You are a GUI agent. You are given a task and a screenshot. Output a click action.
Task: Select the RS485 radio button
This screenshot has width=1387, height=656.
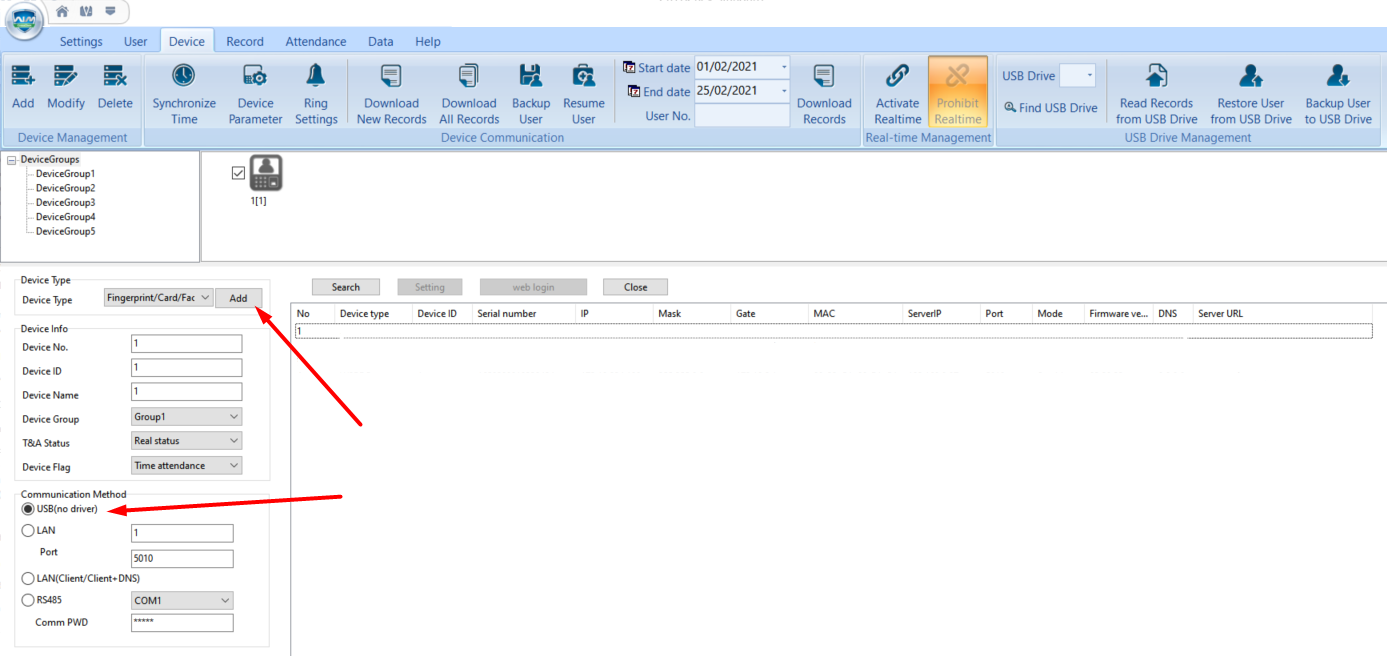click(28, 601)
